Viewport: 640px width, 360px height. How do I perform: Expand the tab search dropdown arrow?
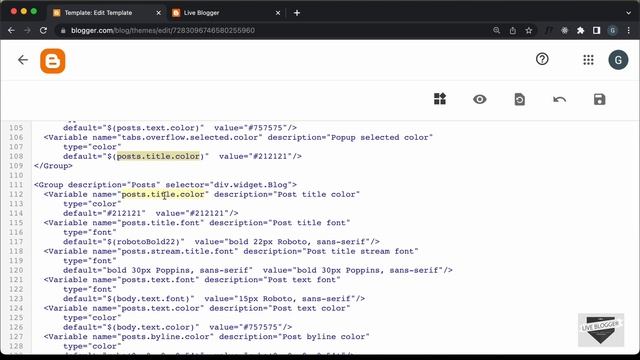(629, 13)
